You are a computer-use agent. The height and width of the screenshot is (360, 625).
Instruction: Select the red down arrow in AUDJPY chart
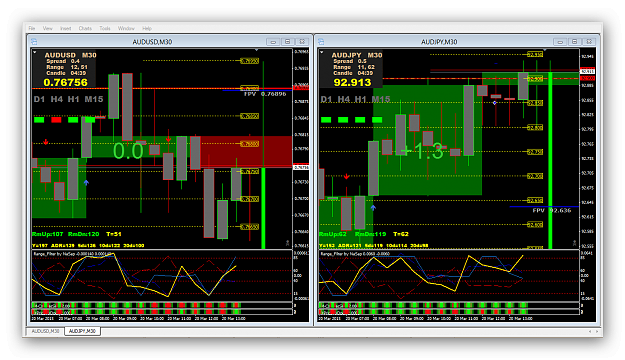click(346, 176)
